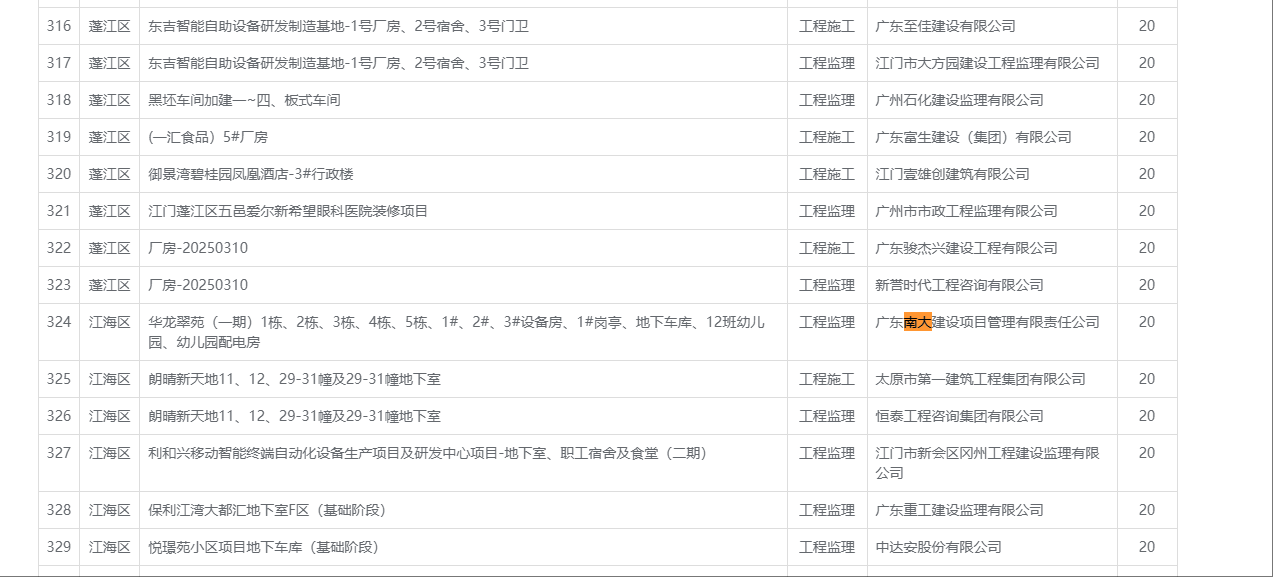Click score 20 in row 327
Screen dimensions: 1273x577
tap(1146, 453)
